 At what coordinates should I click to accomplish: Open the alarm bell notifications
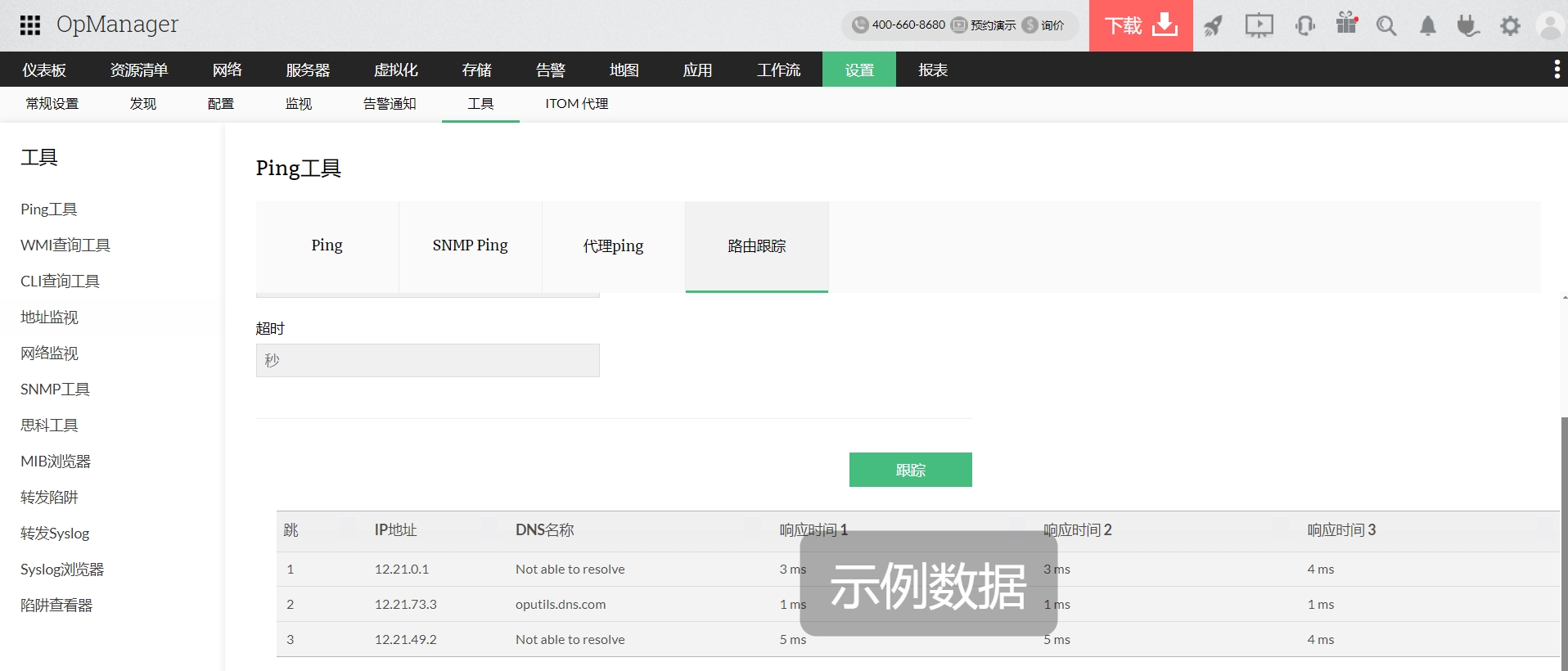(1428, 26)
